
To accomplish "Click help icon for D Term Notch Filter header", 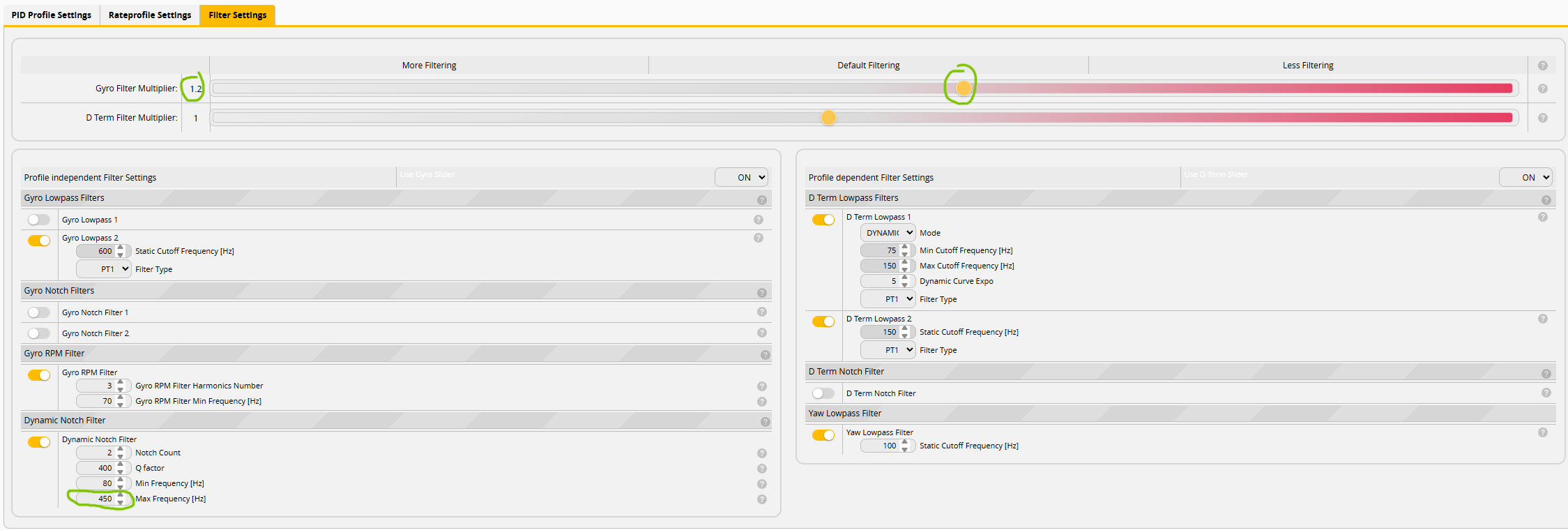I will 1546,374.
